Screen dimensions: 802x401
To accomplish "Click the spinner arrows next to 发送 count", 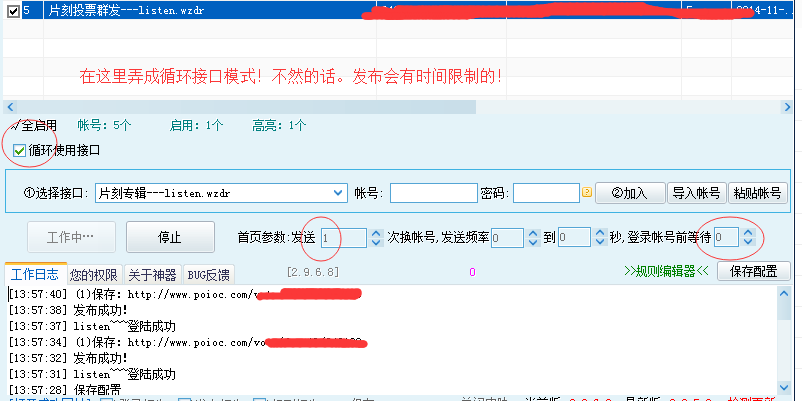I will click(376, 237).
